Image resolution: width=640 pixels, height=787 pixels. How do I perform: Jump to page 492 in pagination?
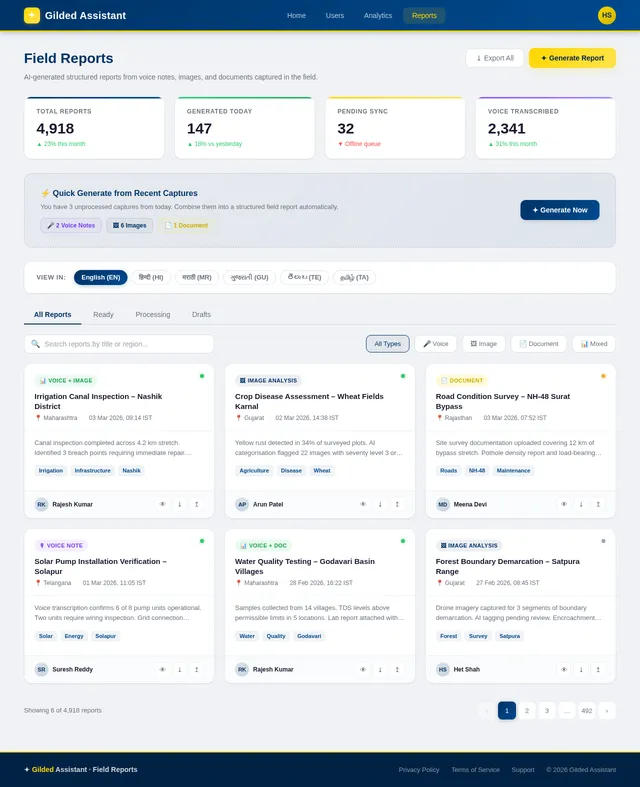pyautogui.click(x=586, y=710)
